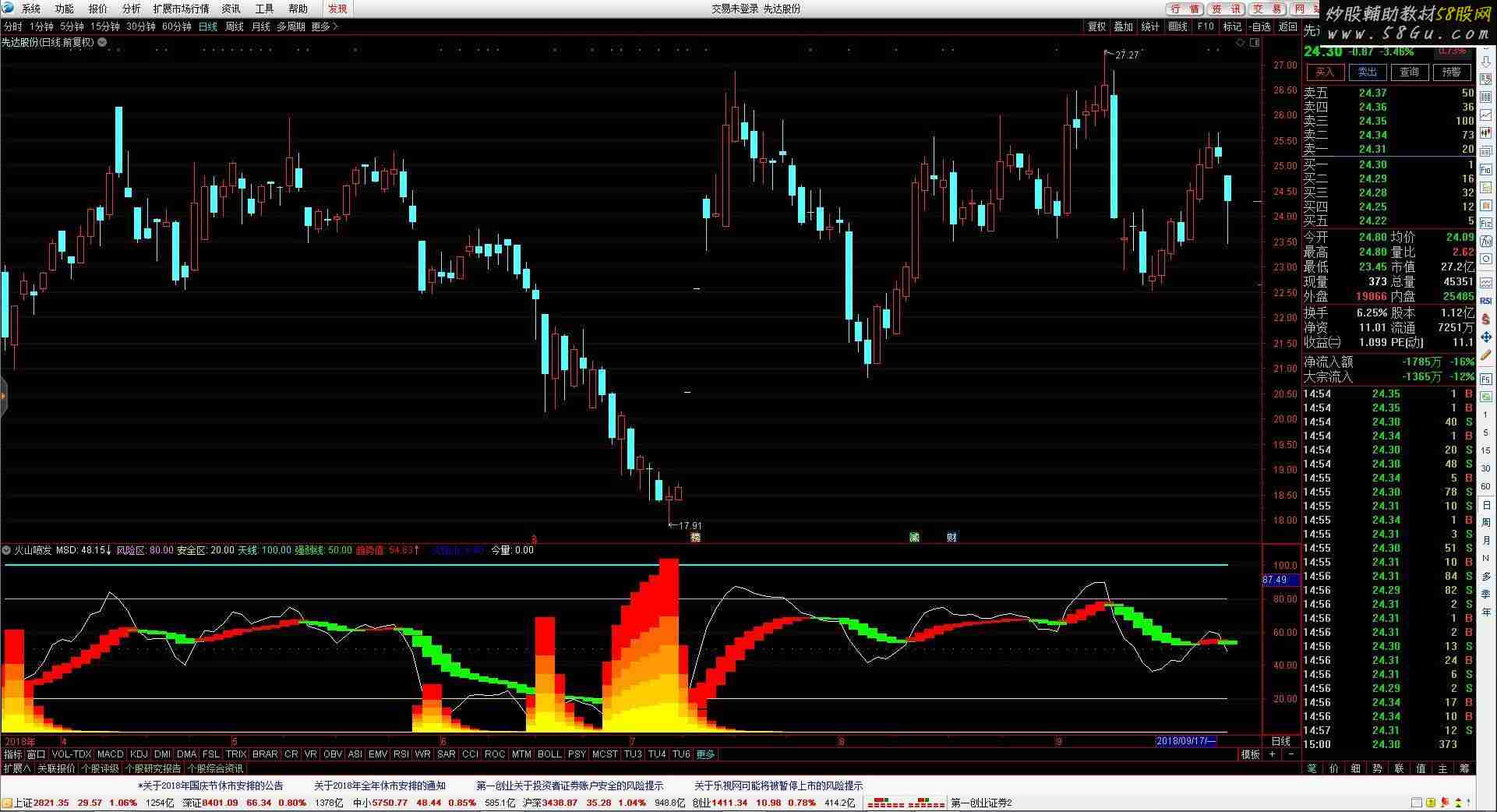Open dropdown beside 先达股份(日线 前复权) title

coord(102,42)
